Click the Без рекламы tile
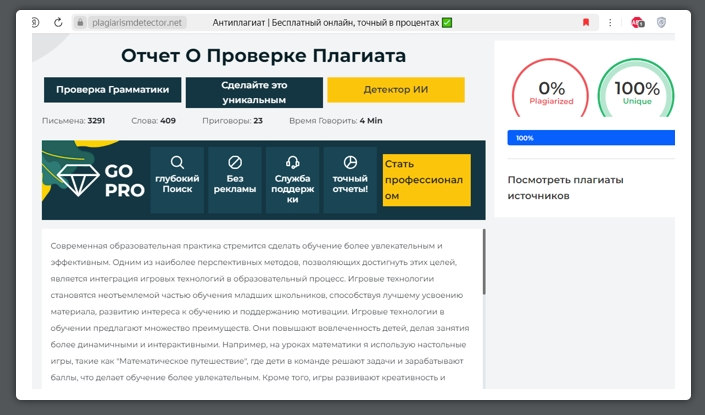The image size is (705, 415). point(235,180)
